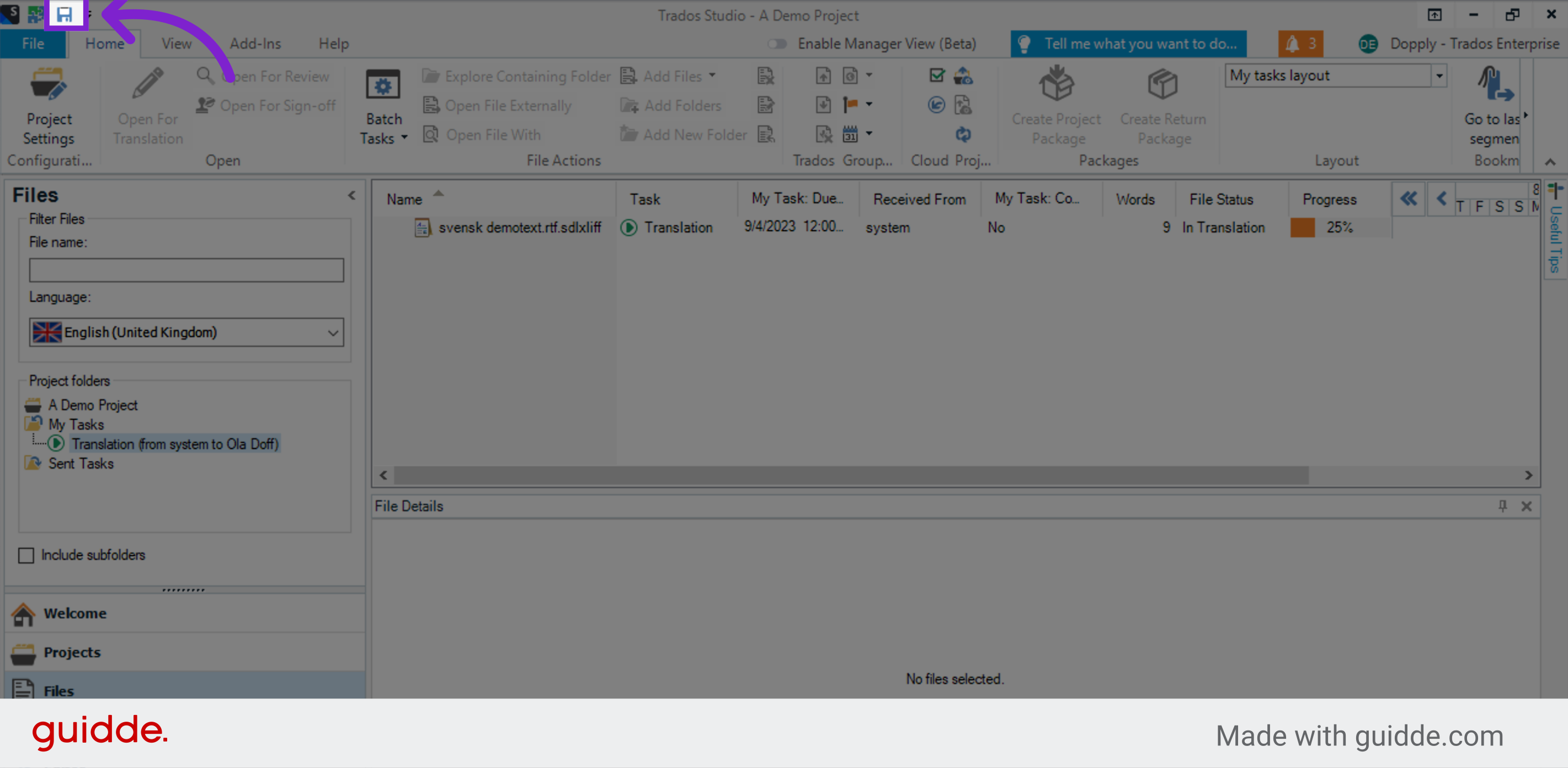Switch to the Help tab

point(334,44)
